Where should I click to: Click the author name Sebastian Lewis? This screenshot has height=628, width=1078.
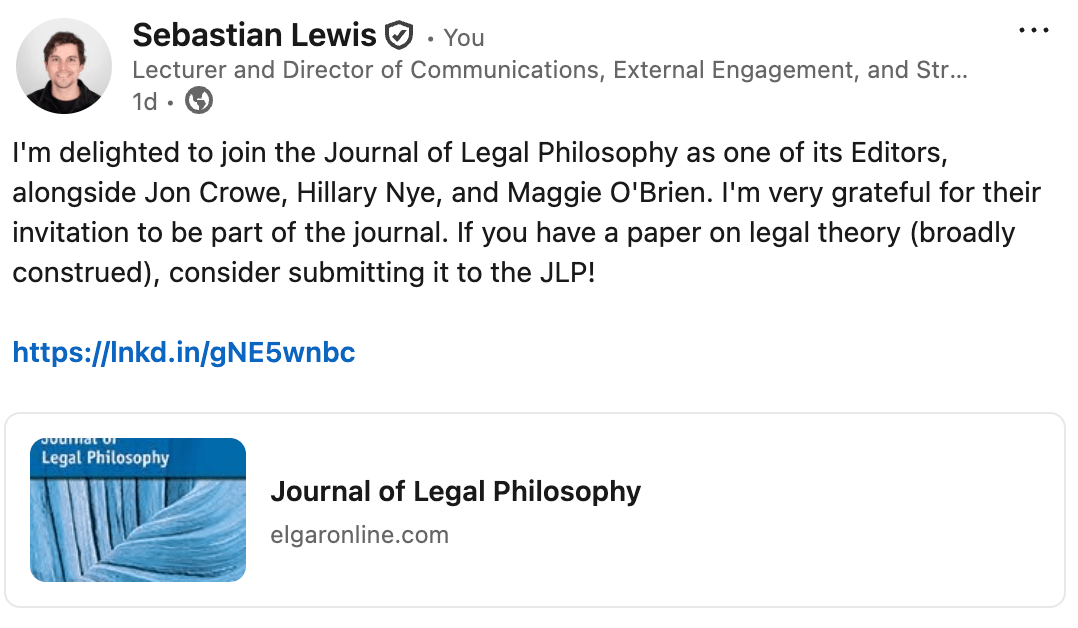pos(257,36)
